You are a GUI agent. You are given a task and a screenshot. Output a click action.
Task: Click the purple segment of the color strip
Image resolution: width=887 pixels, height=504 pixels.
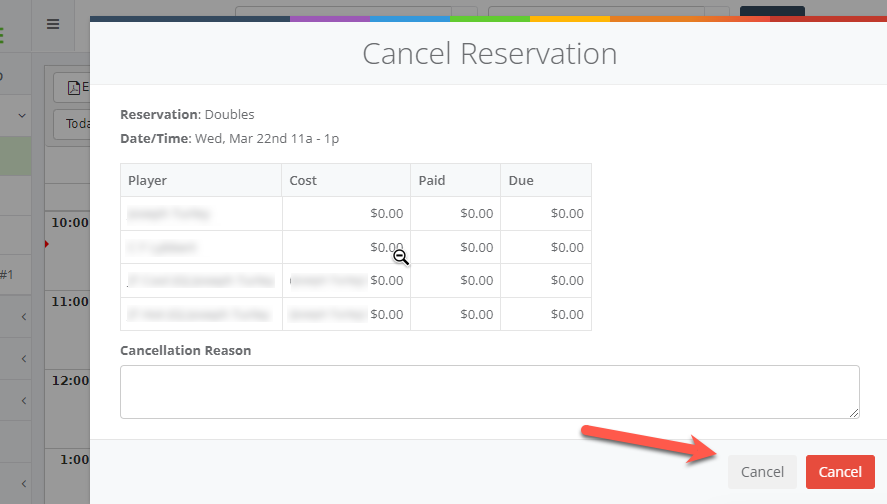coord(330,19)
